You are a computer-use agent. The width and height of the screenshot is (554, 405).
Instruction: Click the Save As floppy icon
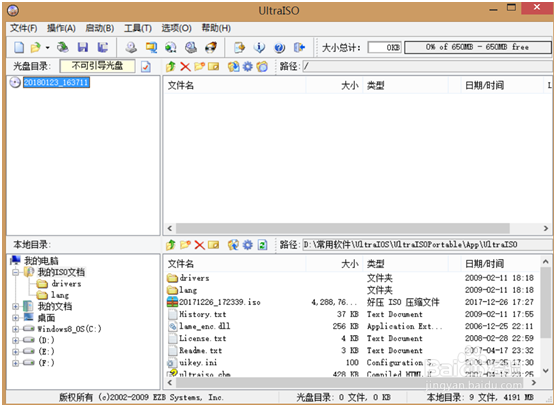(102, 47)
